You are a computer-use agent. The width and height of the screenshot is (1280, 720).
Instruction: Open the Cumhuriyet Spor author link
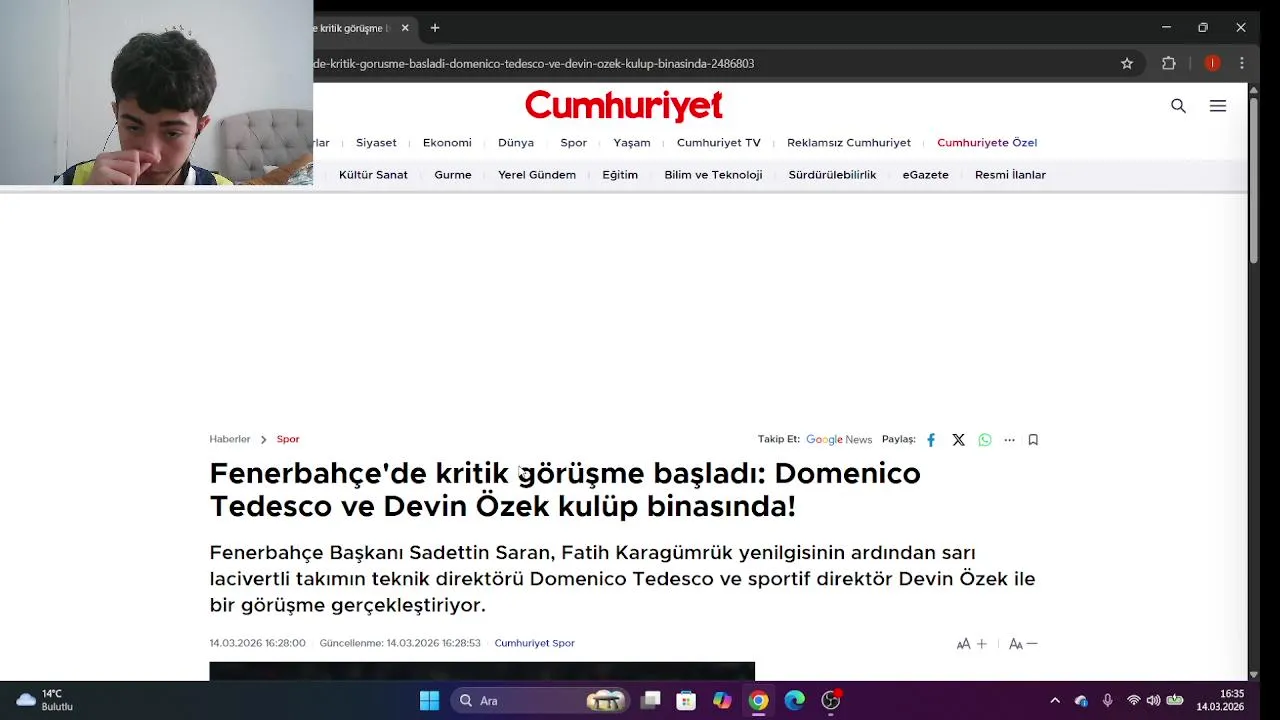pyautogui.click(x=534, y=643)
